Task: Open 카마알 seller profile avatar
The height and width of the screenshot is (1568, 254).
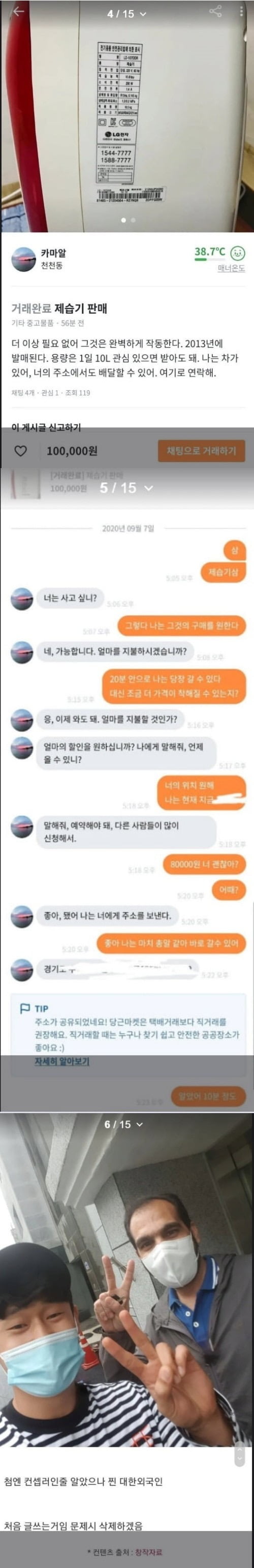Action: [x=24, y=259]
